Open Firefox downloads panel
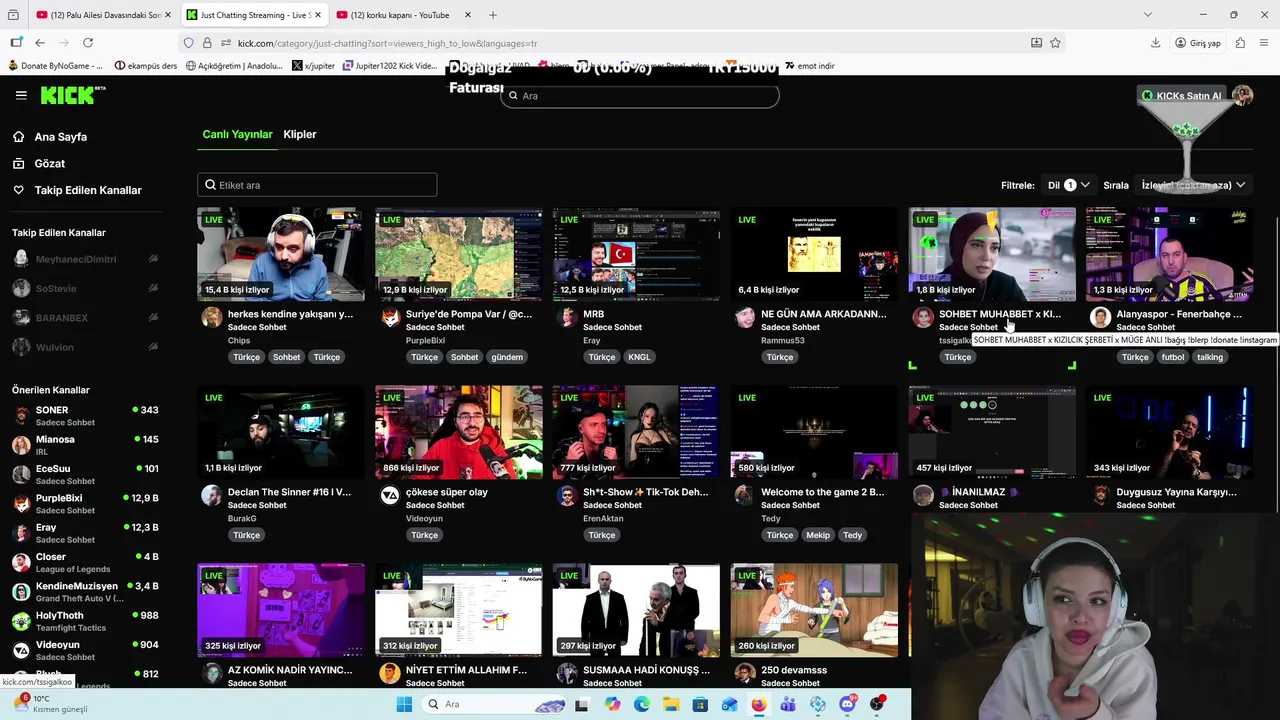Viewport: 1280px width, 720px height. pyautogui.click(x=1155, y=43)
